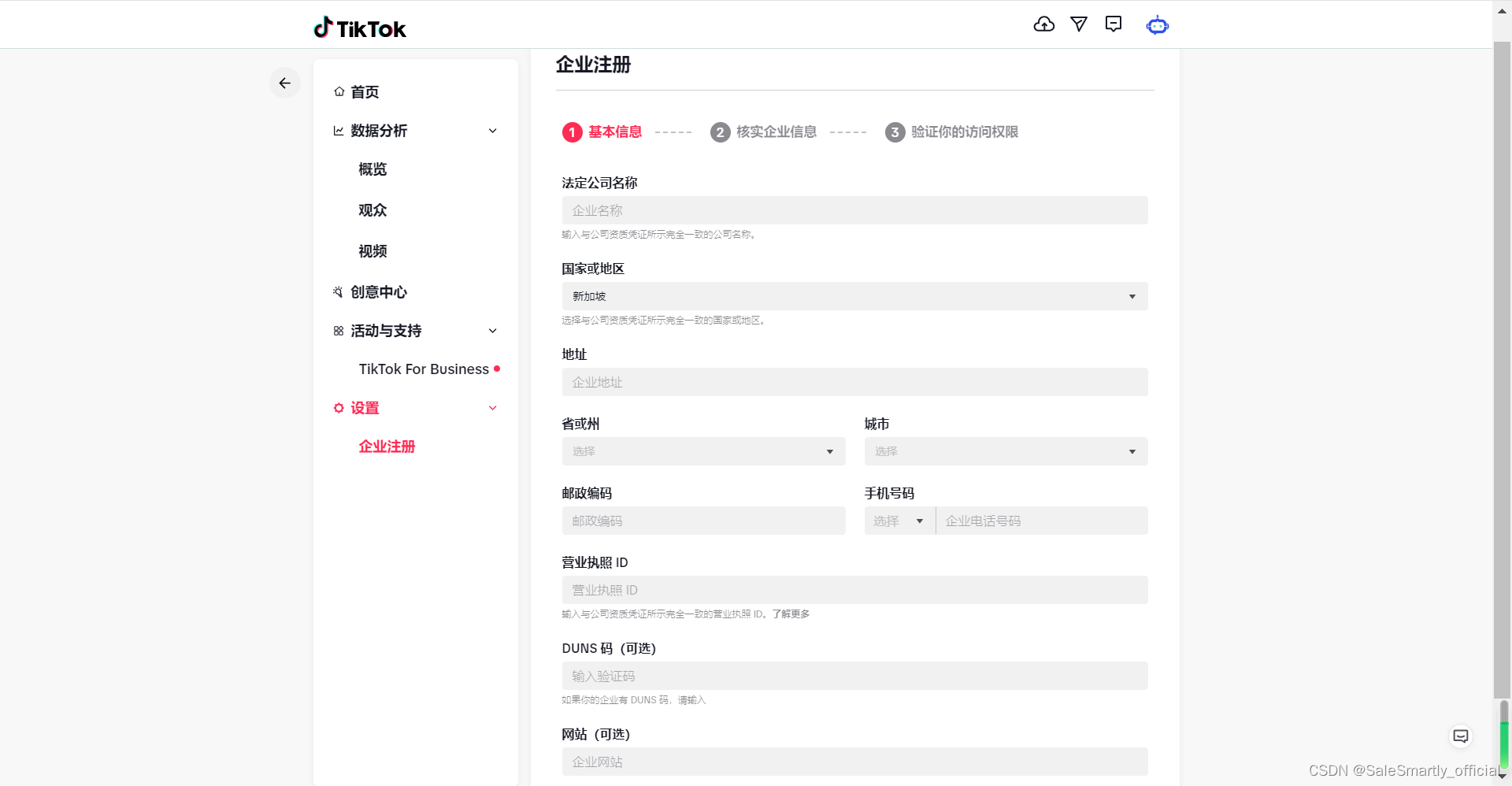Click the 了解更多 link

coord(791,614)
